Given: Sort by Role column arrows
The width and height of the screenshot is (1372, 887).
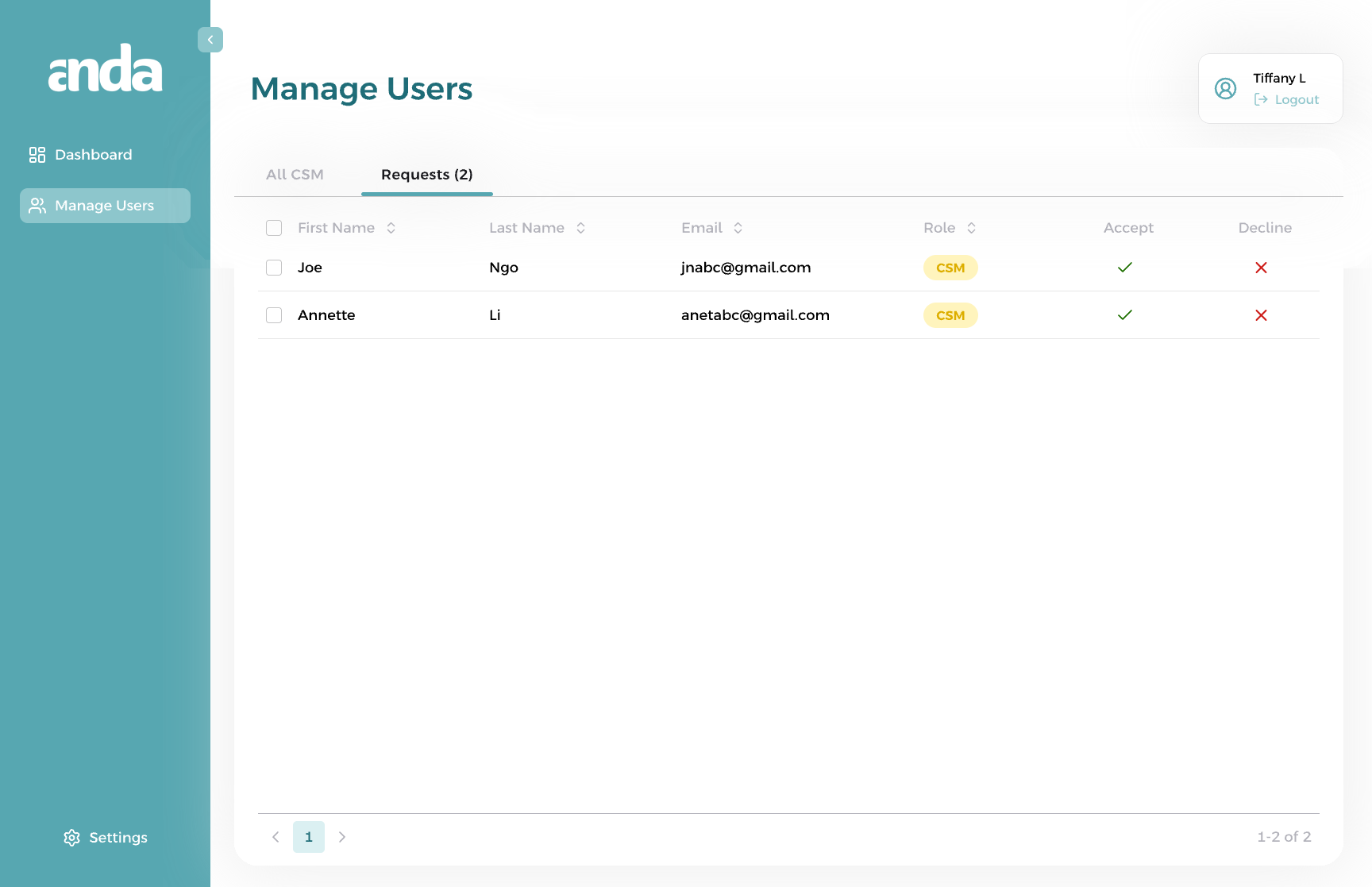Looking at the screenshot, I should [972, 228].
